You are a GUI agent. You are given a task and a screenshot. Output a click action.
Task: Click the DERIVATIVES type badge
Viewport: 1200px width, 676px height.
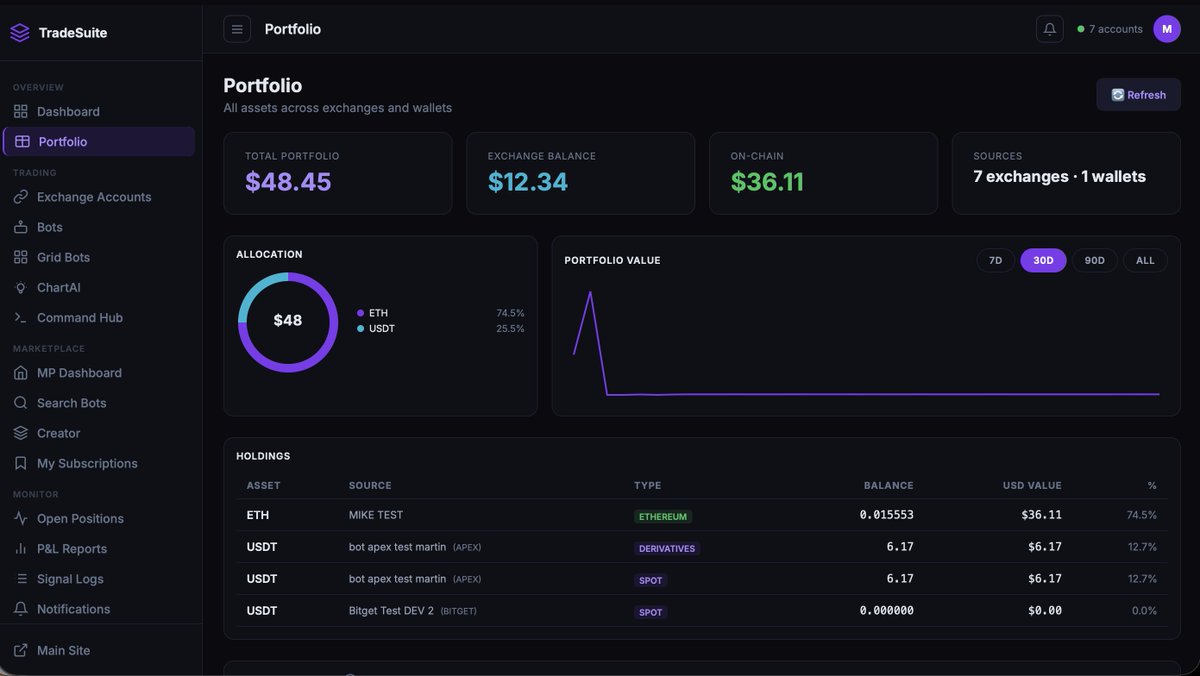pyautogui.click(x=667, y=549)
